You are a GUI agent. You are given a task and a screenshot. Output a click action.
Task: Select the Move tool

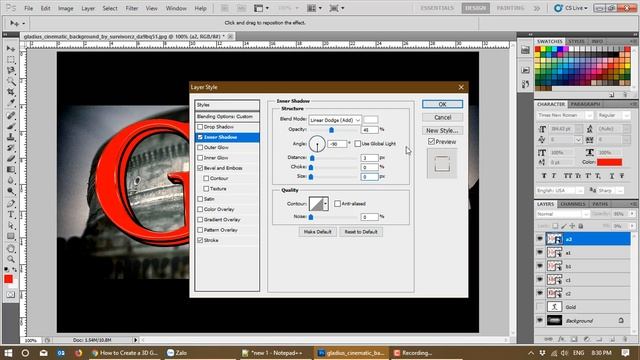pos(11,49)
